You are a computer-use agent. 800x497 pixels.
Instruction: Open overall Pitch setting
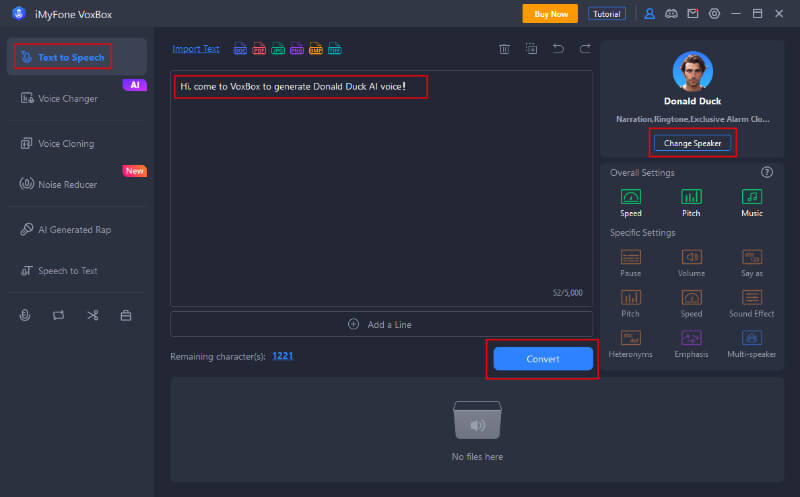tap(691, 203)
